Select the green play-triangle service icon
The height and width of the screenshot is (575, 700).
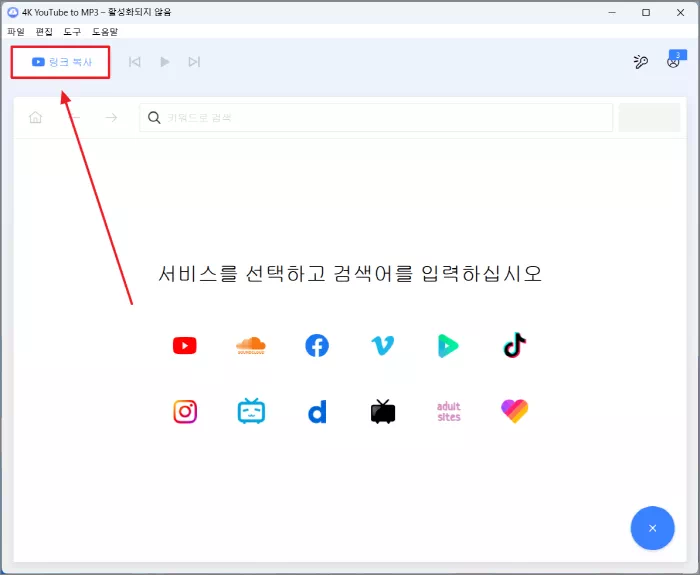(448, 346)
